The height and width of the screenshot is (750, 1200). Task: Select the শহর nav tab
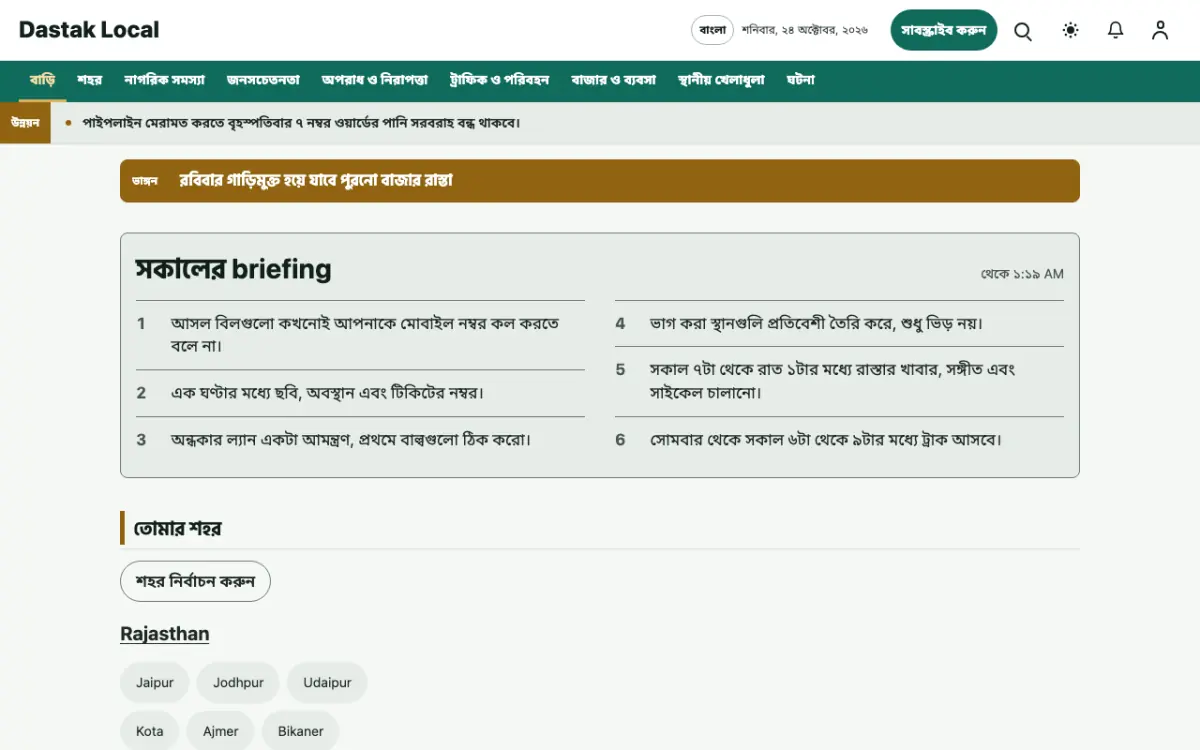[x=90, y=80]
